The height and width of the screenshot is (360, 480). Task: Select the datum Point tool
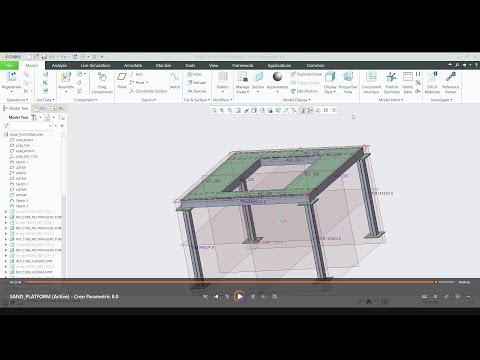[137, 82]
